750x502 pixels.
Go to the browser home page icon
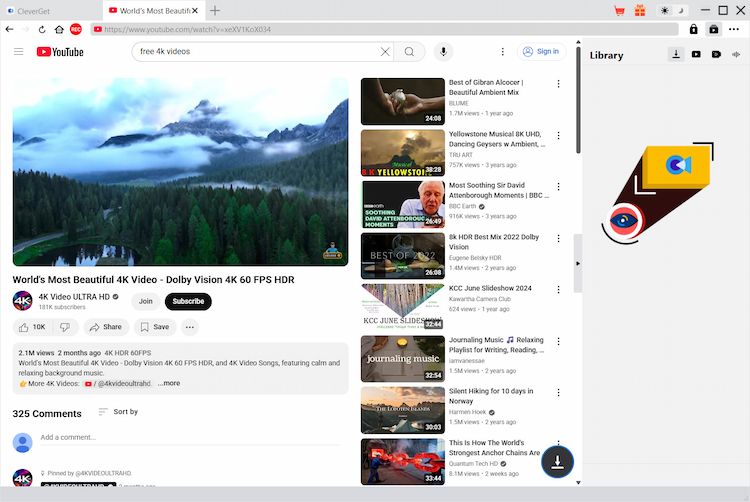pos(59,30)
